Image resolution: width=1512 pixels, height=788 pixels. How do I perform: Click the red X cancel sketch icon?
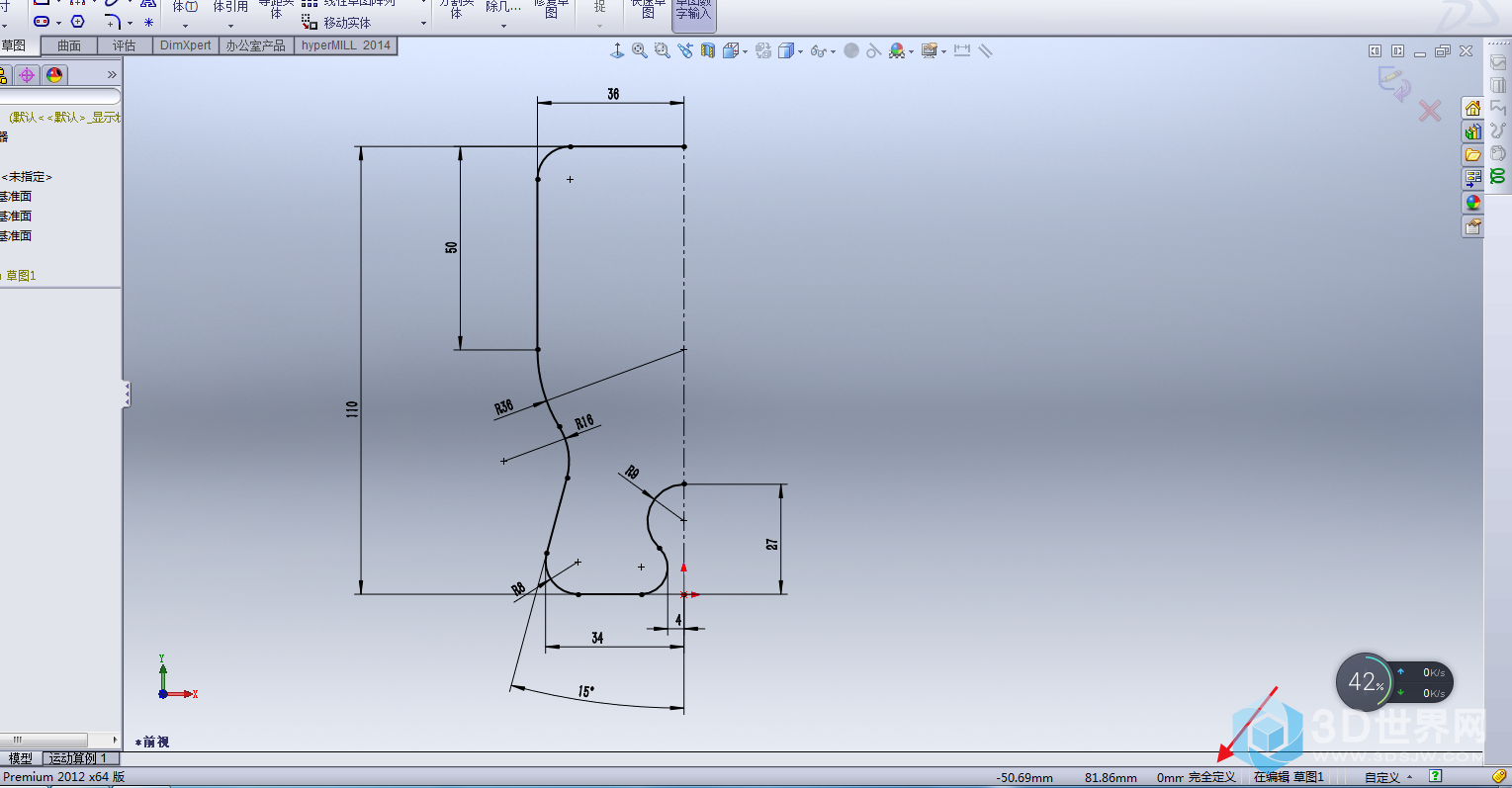1430,111
